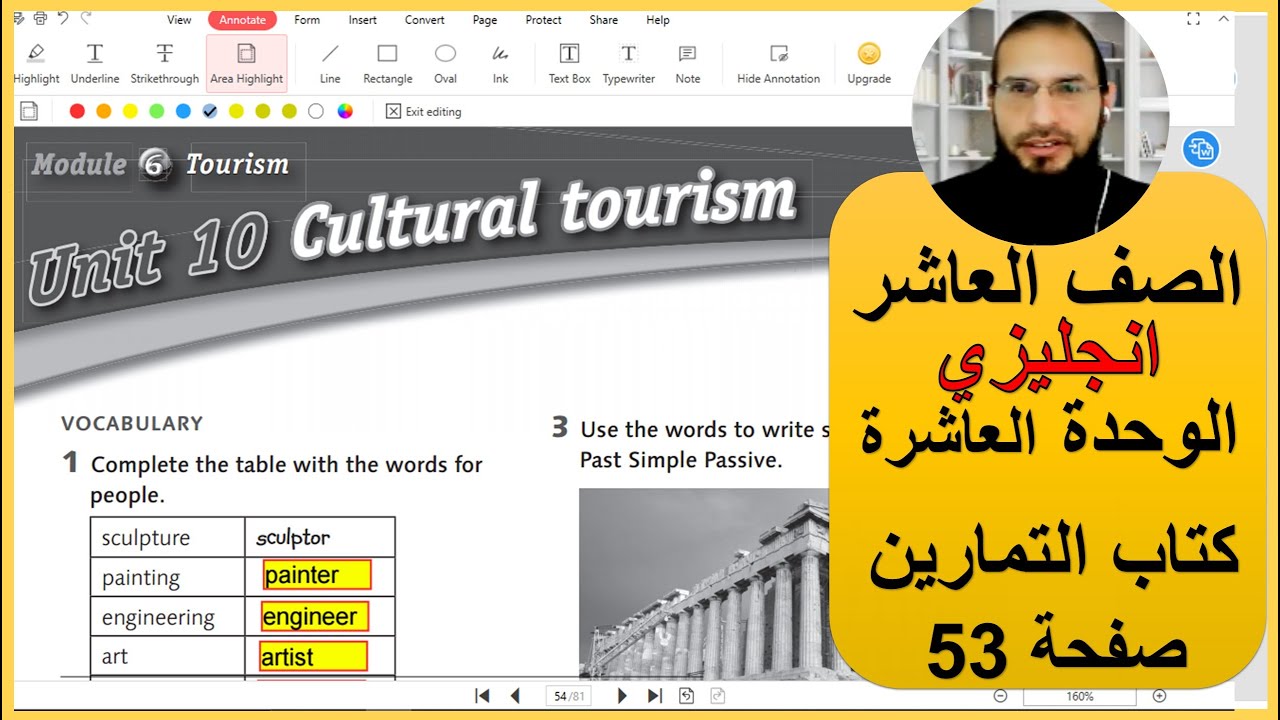Pick the green color swatch
Screen dimensions: 1280x720
(x=157, y=111)
